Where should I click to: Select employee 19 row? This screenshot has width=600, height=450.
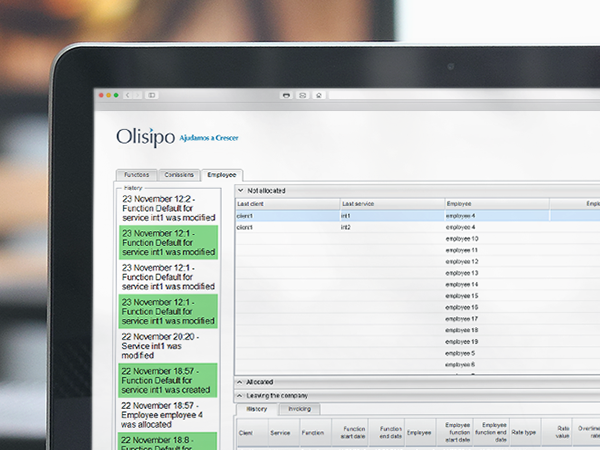click(417, 342)
